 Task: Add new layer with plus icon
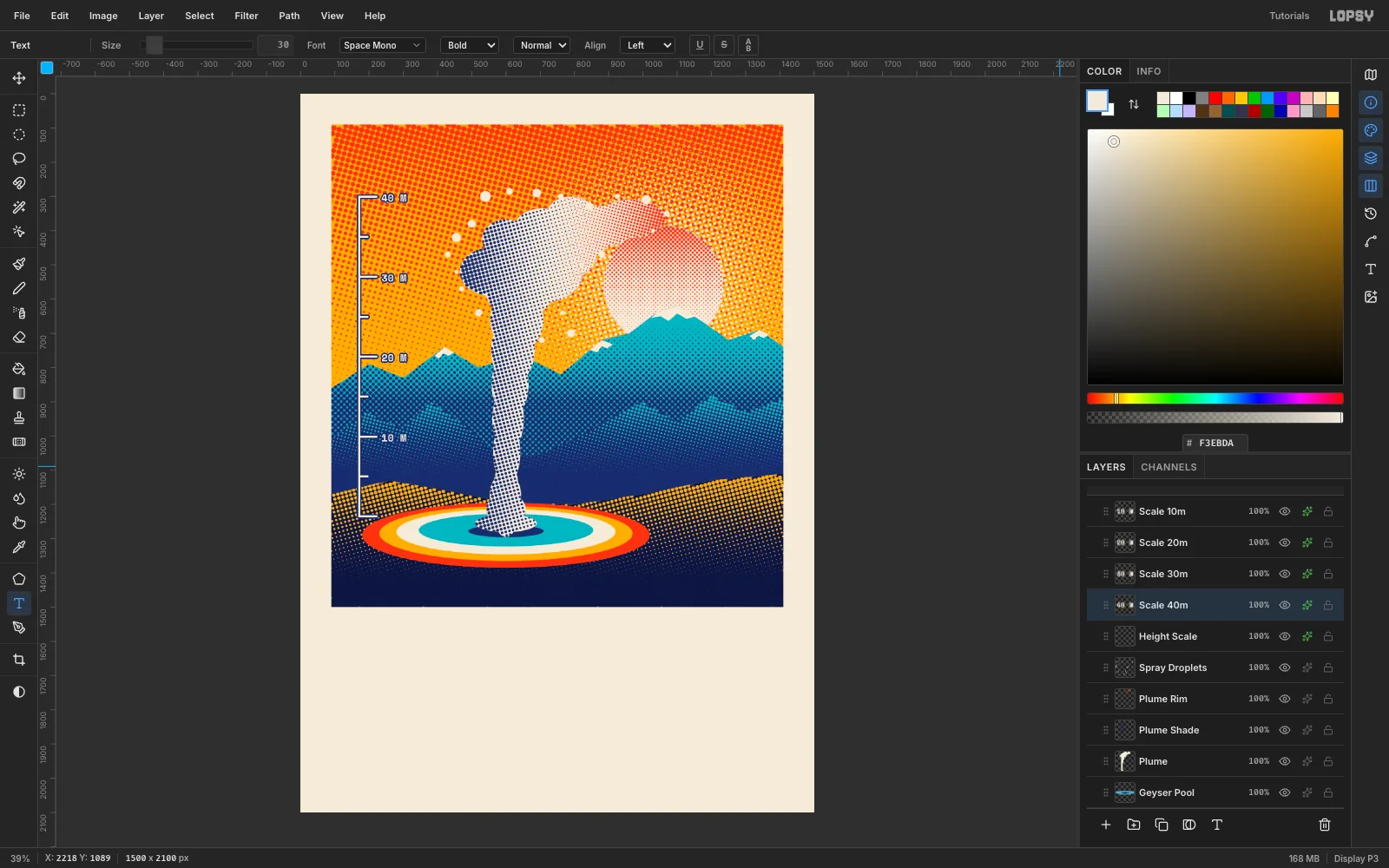click(1106, 825)
